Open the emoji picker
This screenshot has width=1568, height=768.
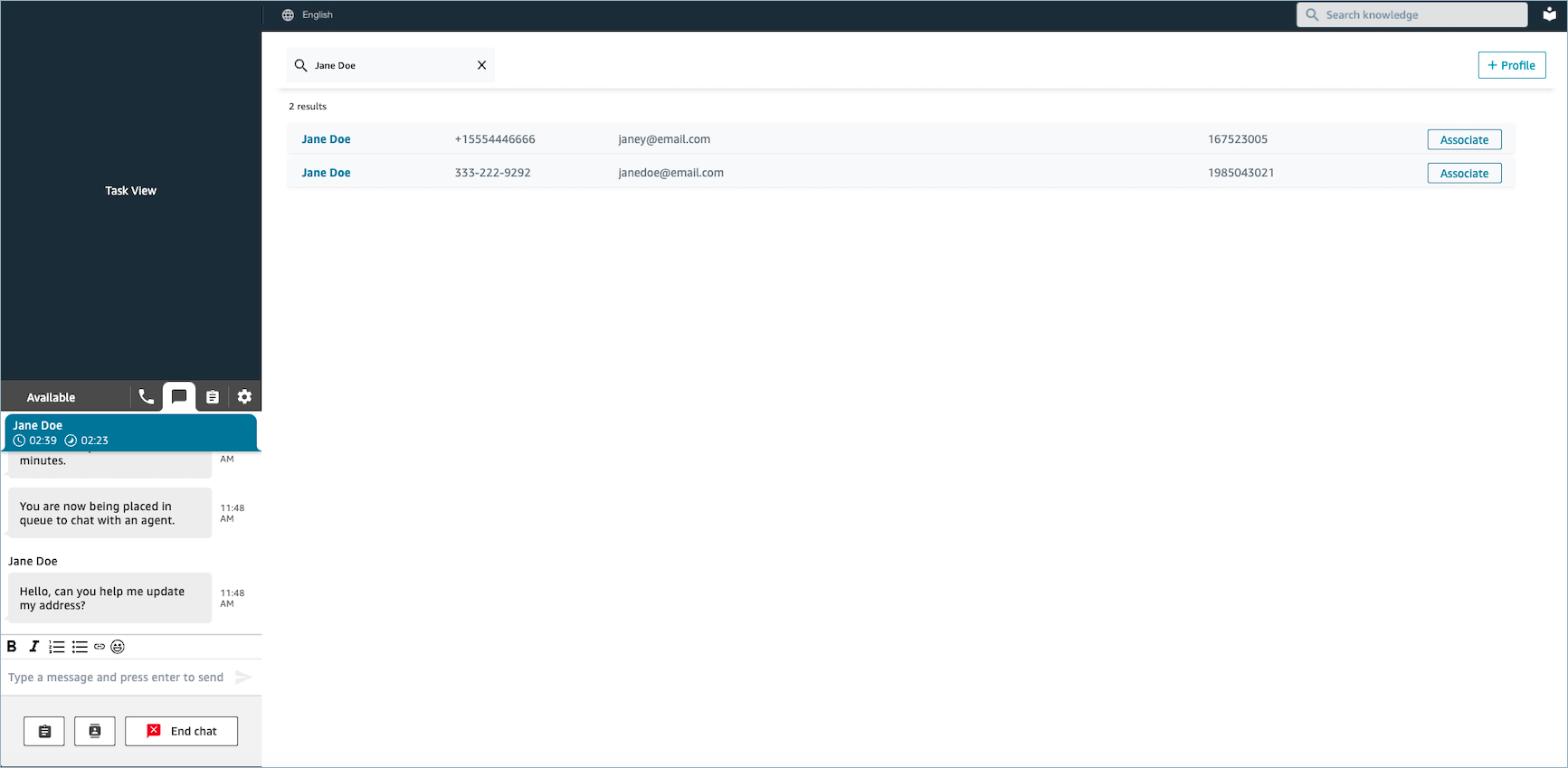pyautogui.click(x=118, y=647)
